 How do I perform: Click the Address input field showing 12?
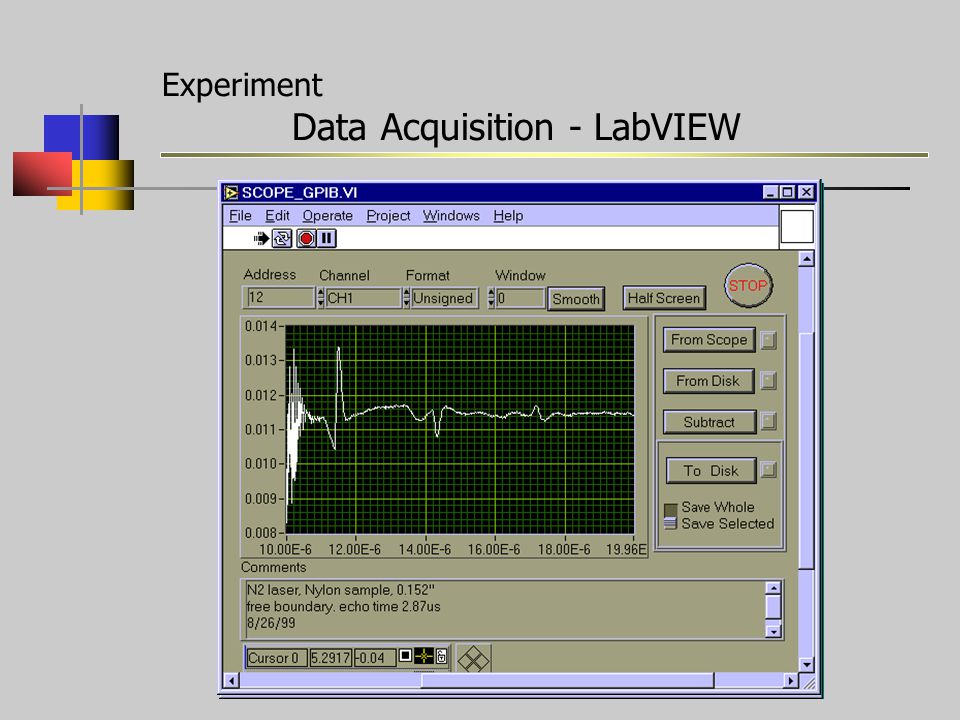(x=279, y=298)
